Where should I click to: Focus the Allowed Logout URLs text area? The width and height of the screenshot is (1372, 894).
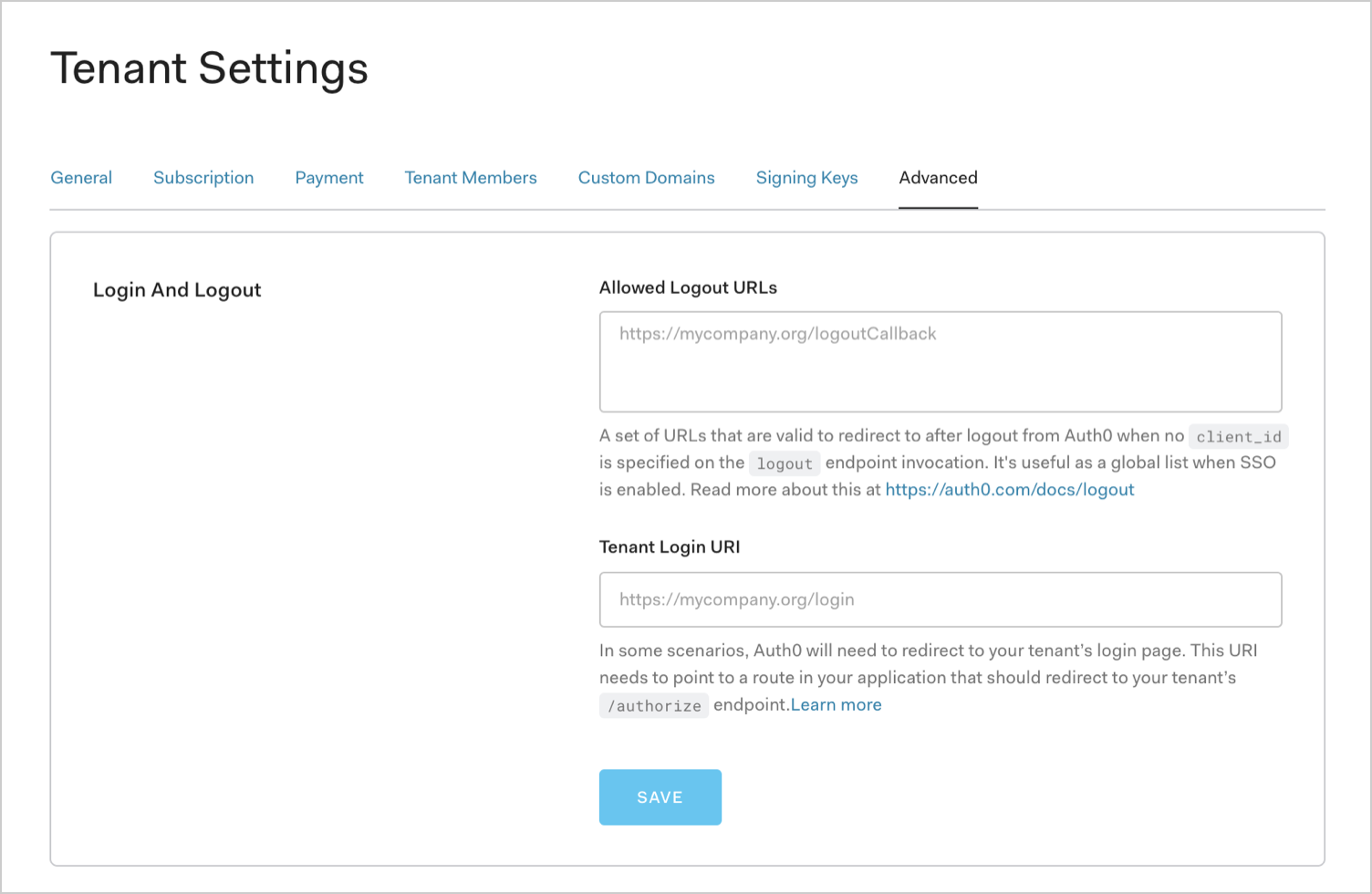tap(941, 362)
